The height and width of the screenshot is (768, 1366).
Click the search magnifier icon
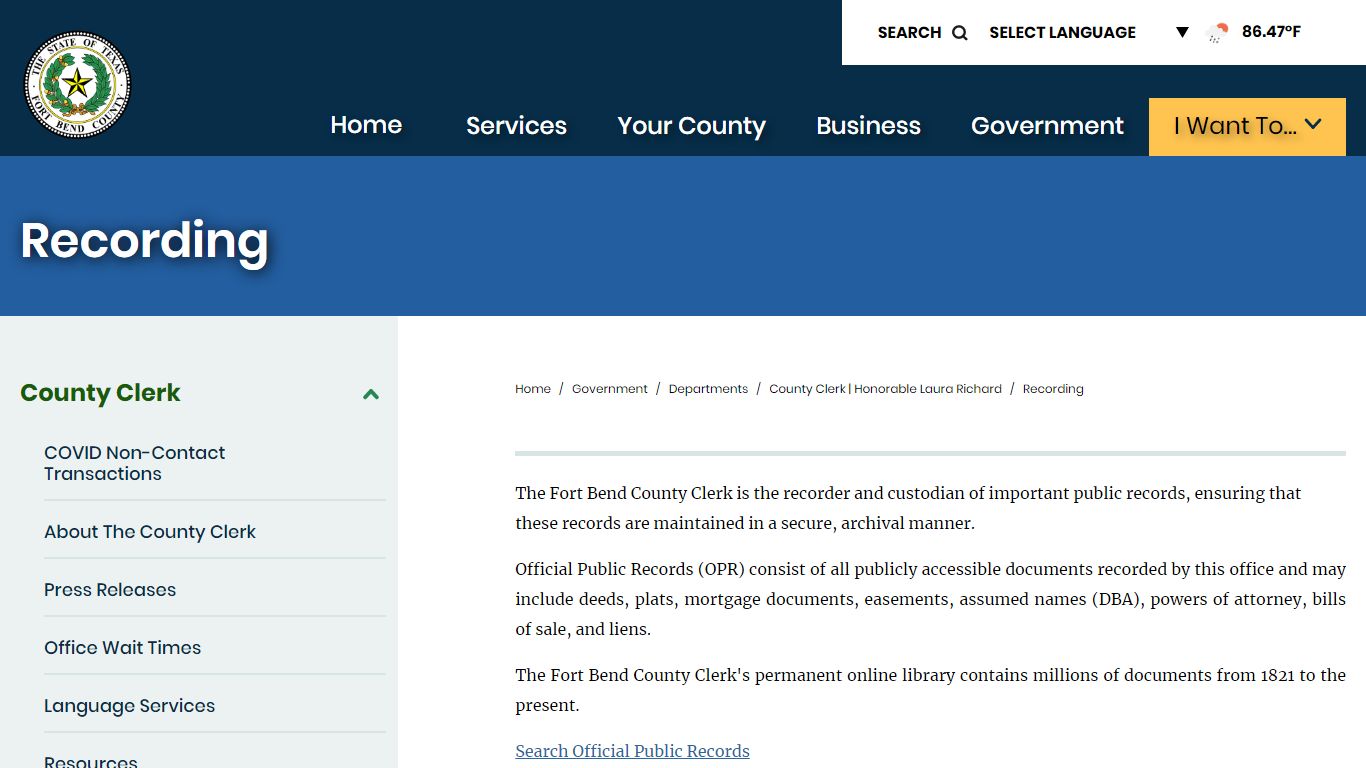[960, 33]
